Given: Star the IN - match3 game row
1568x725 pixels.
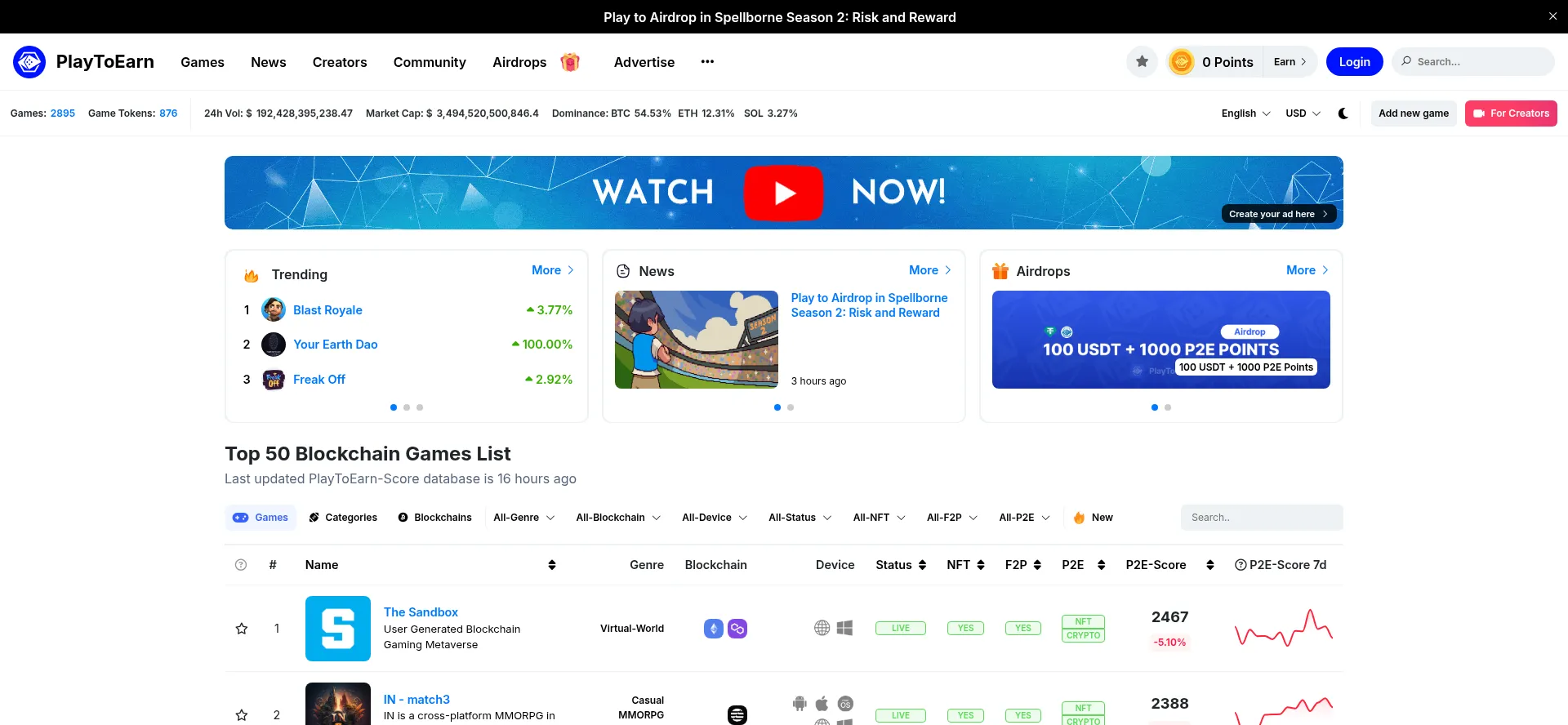Looking at the screenshot, I should click(242, 715).
